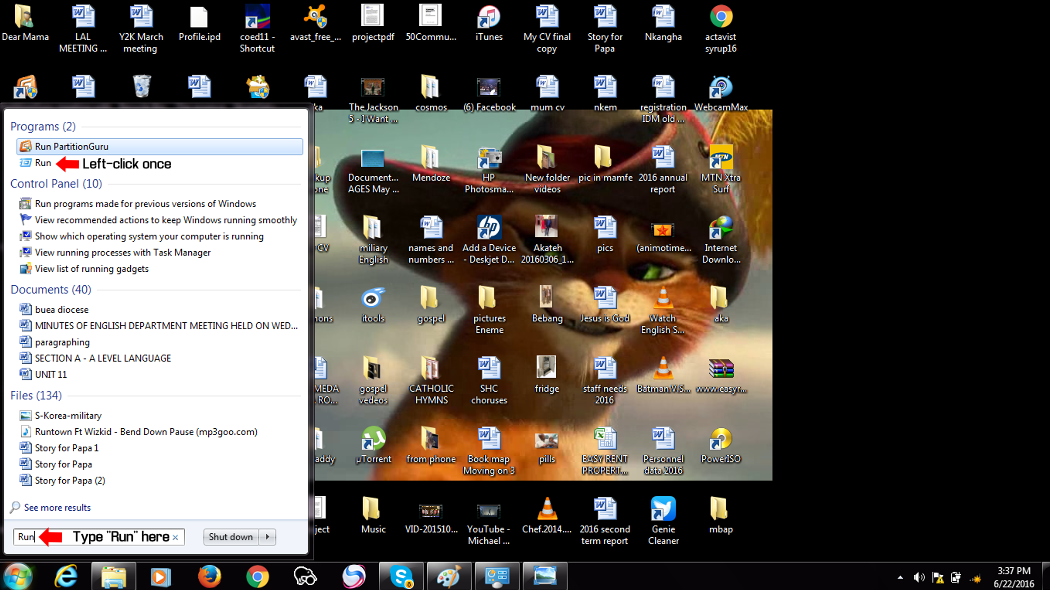Viewport: 1050px width, 590px height.
Task: Select the µTorrent desktop shortcut
Action: (x=373, y=445)
